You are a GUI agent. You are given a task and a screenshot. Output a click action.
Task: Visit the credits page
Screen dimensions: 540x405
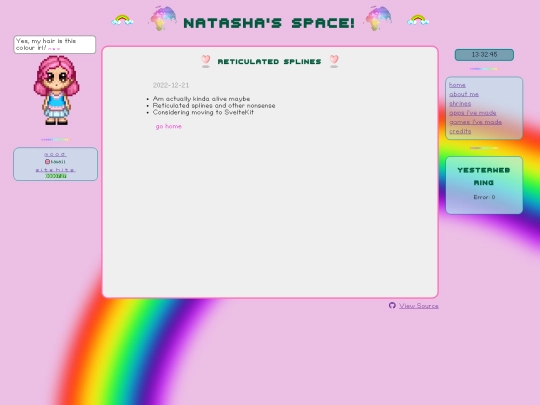pyautogui.click(x=460, y=131)
